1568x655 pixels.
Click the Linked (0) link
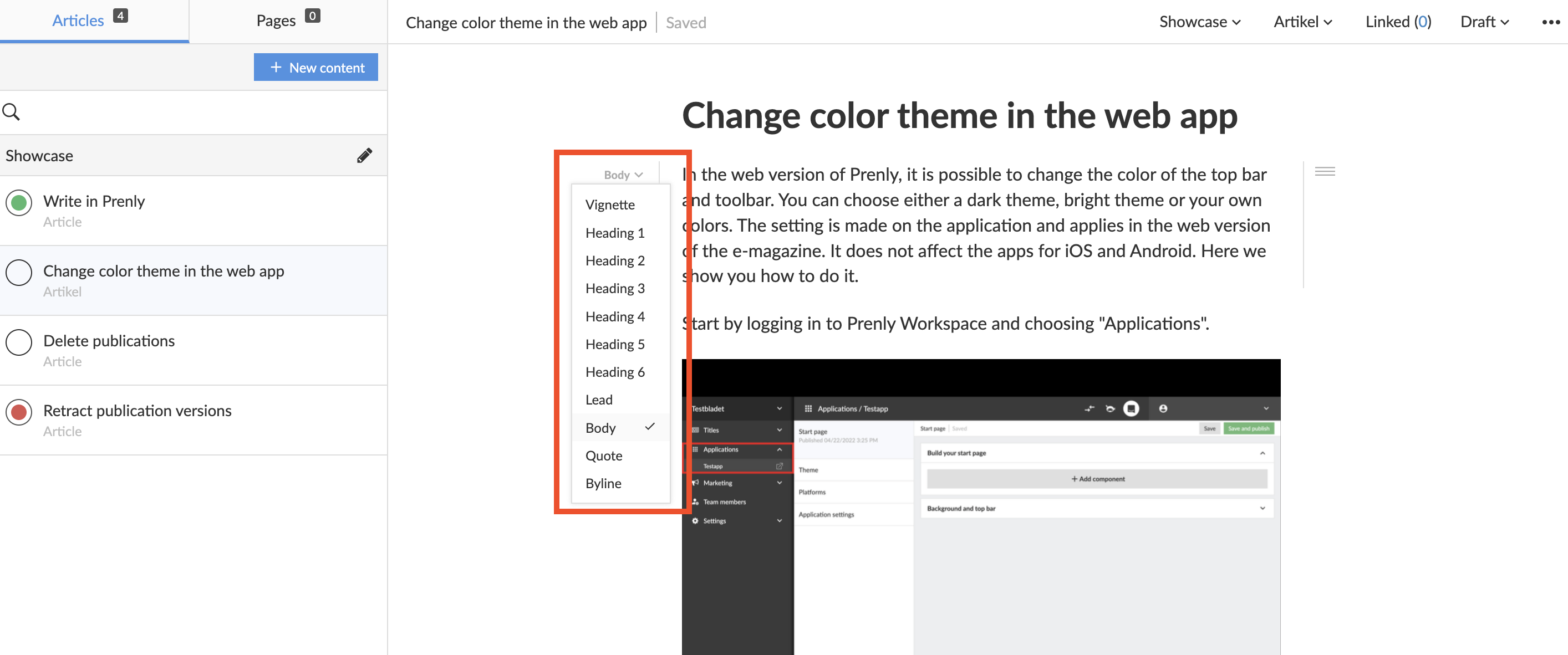tap(1398, 22)
